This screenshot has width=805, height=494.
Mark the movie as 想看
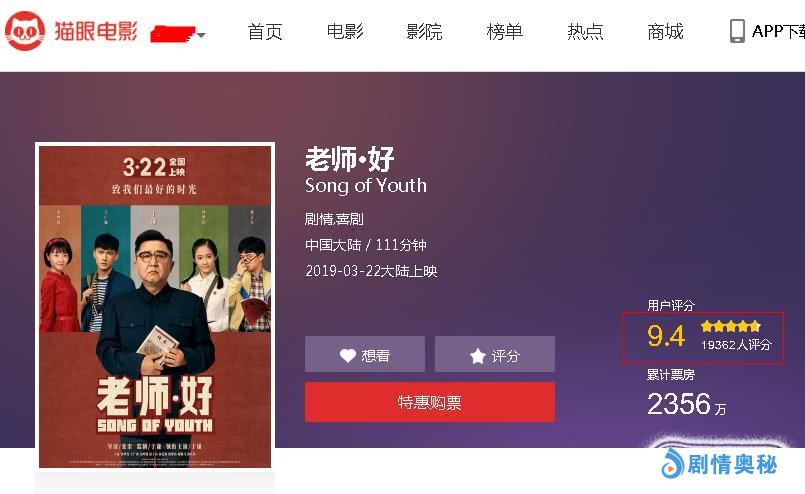coord(365,354)
